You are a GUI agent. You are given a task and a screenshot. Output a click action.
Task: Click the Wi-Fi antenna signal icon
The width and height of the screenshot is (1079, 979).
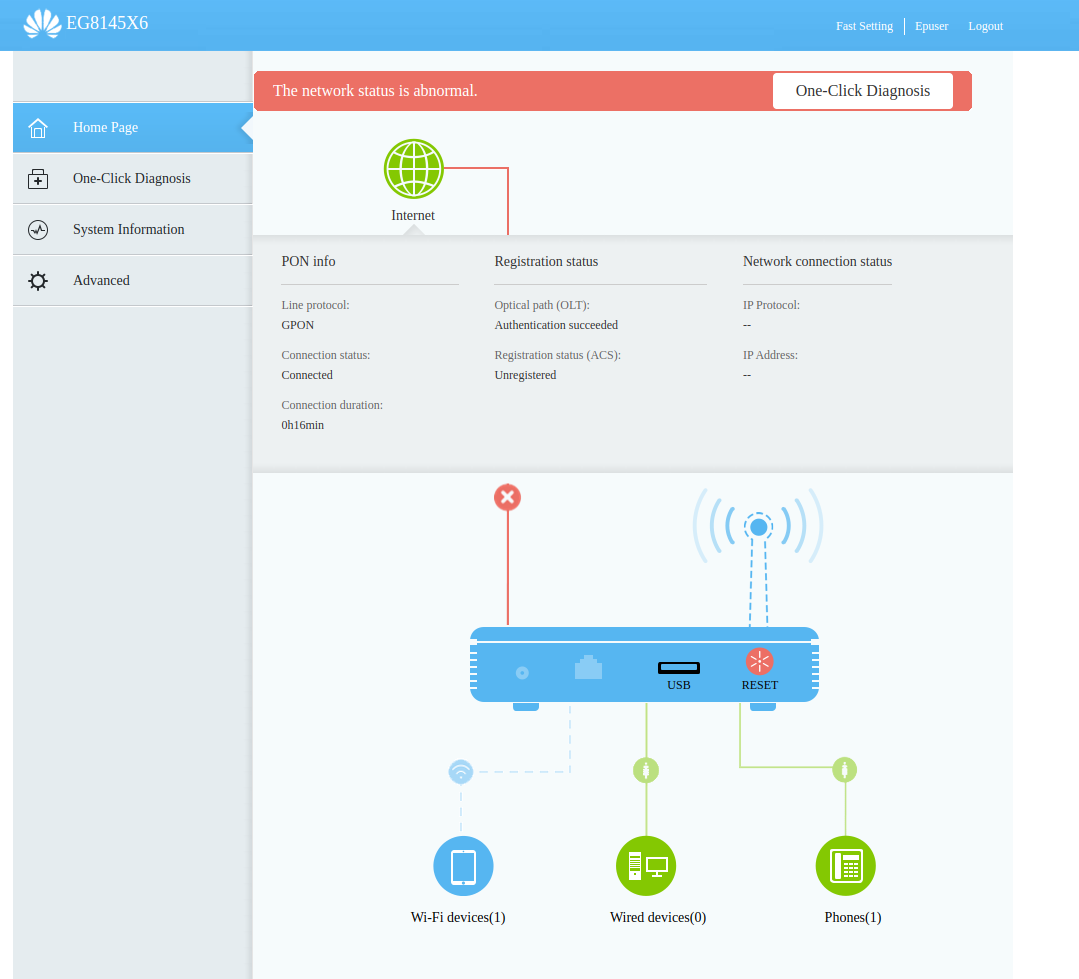point(758,526)
